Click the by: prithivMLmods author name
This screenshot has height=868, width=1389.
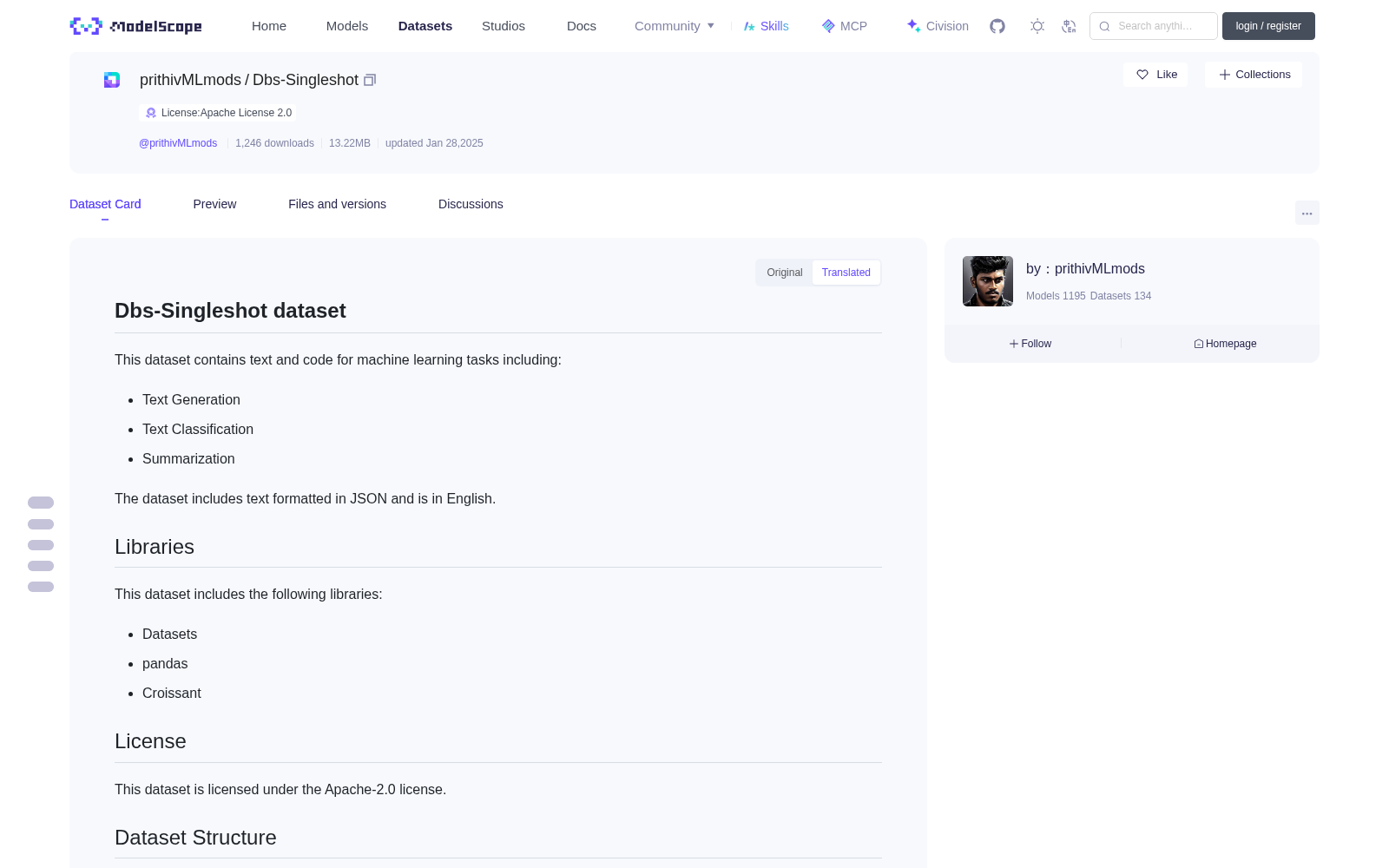[x=1085, y=269]
